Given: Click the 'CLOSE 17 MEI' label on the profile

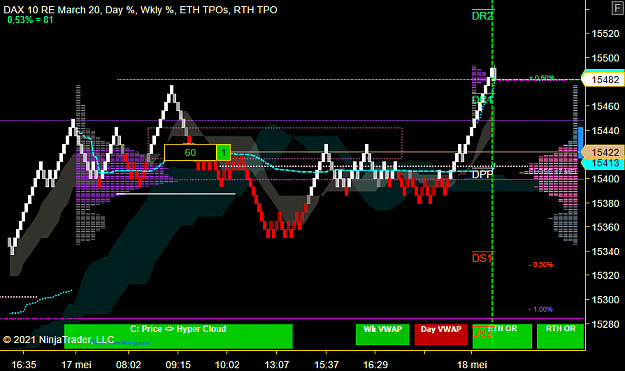Looking at the screenshot, I should (553, 171).
